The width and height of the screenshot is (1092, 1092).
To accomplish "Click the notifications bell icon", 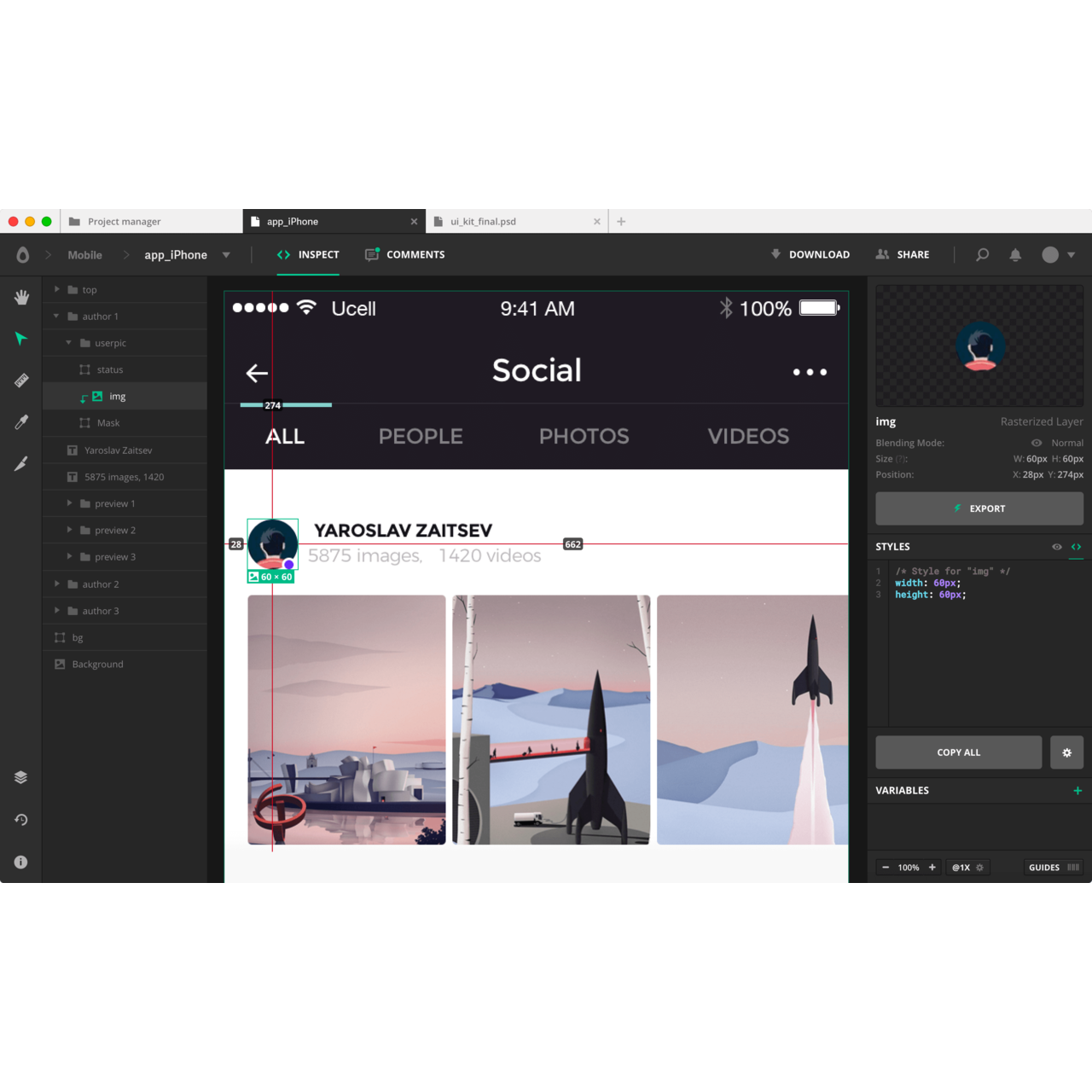I will (x=1015, y=254).
